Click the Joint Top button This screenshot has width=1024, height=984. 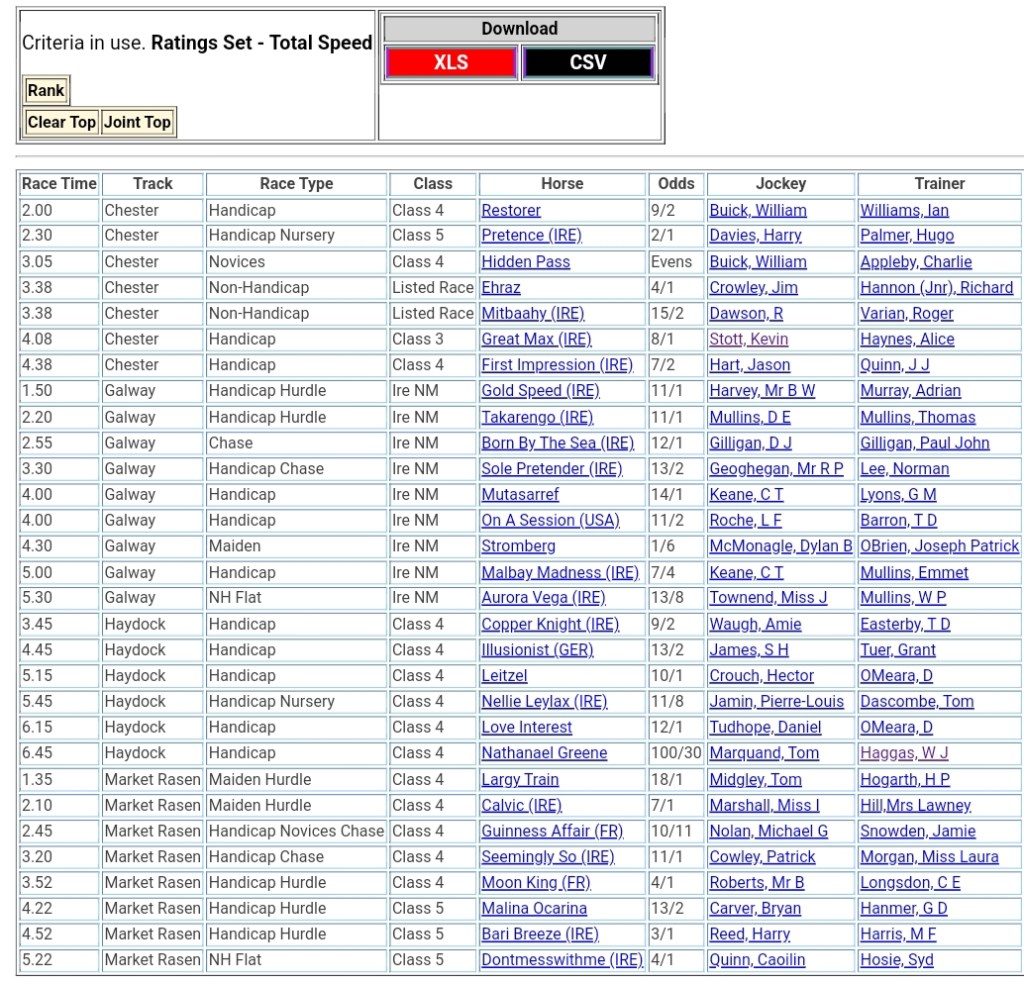[138, 122]
